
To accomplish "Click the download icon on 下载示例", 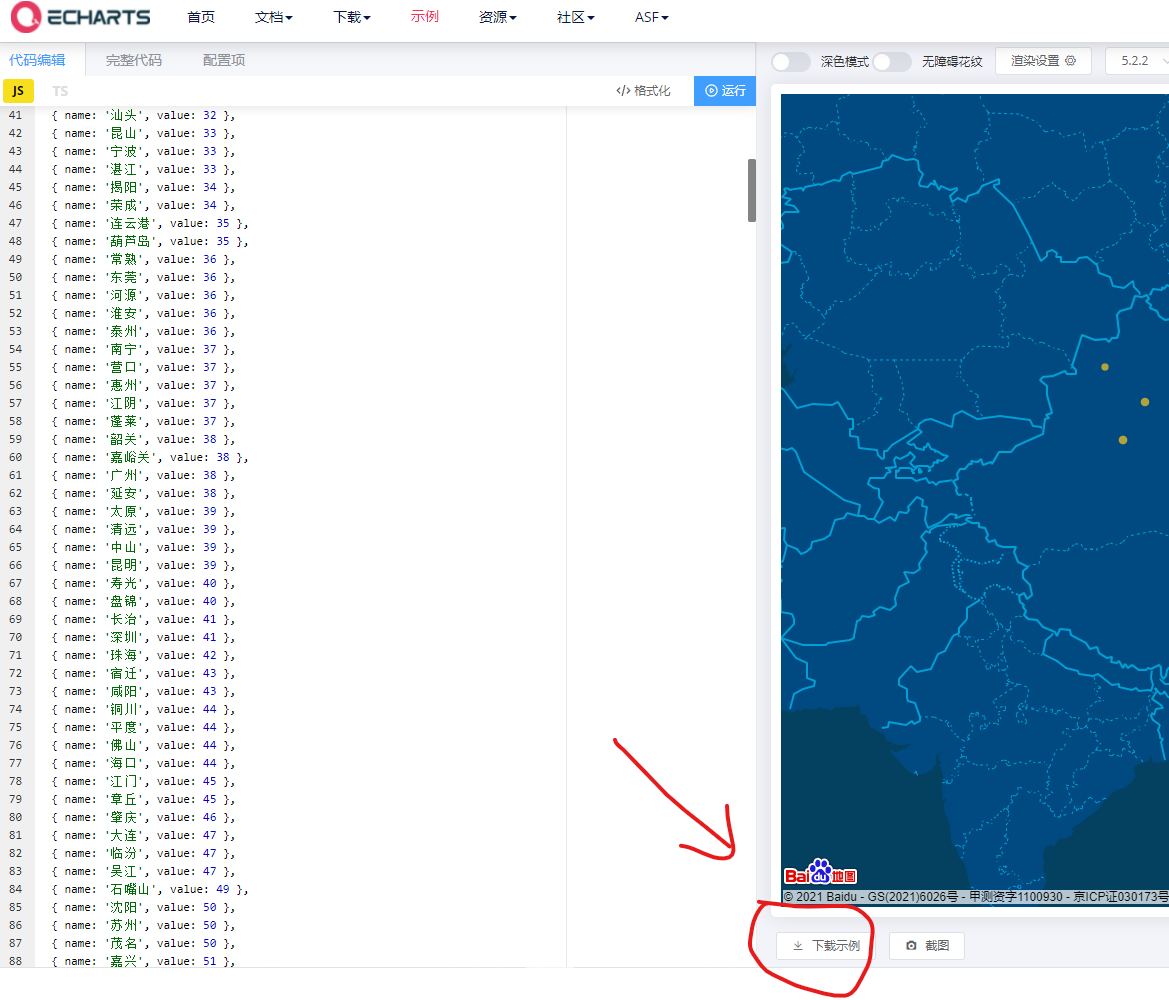I will coord(798,945).
